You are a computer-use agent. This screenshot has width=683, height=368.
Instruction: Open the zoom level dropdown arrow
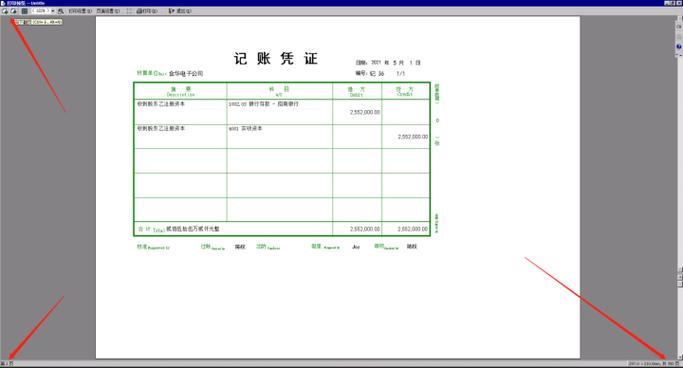pos(53,11)
